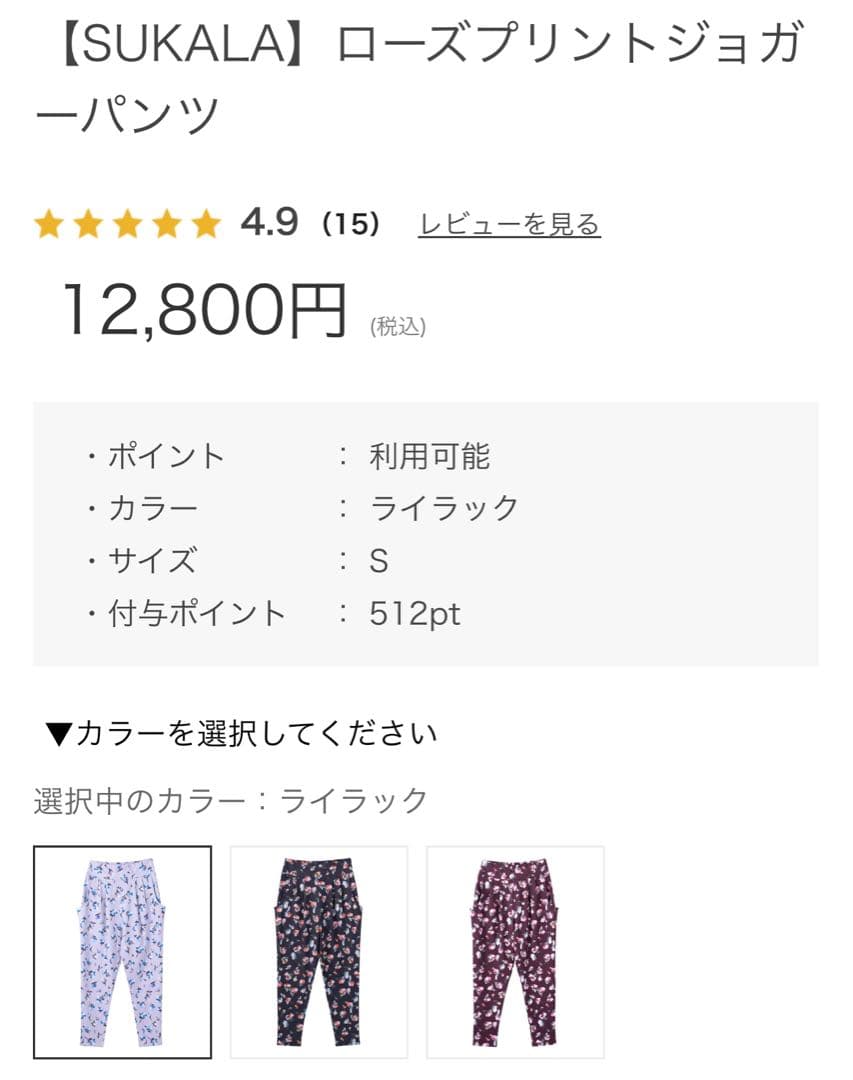This screenshot has width=853, height=1080.
Task: Select the lilac pants color thumbnail
Action: click(x=122, y=952)
